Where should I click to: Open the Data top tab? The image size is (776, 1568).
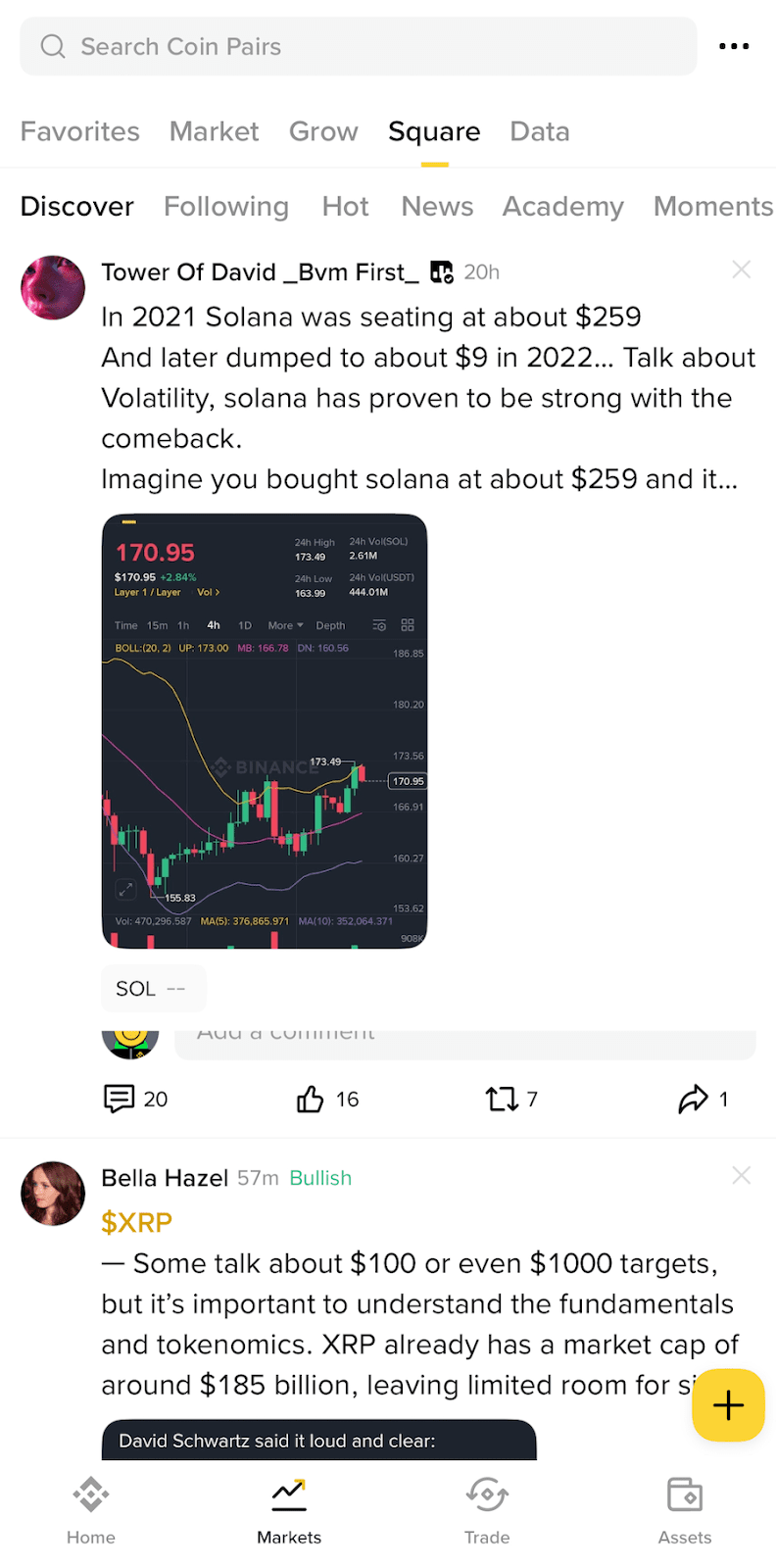tap(540, 131)
